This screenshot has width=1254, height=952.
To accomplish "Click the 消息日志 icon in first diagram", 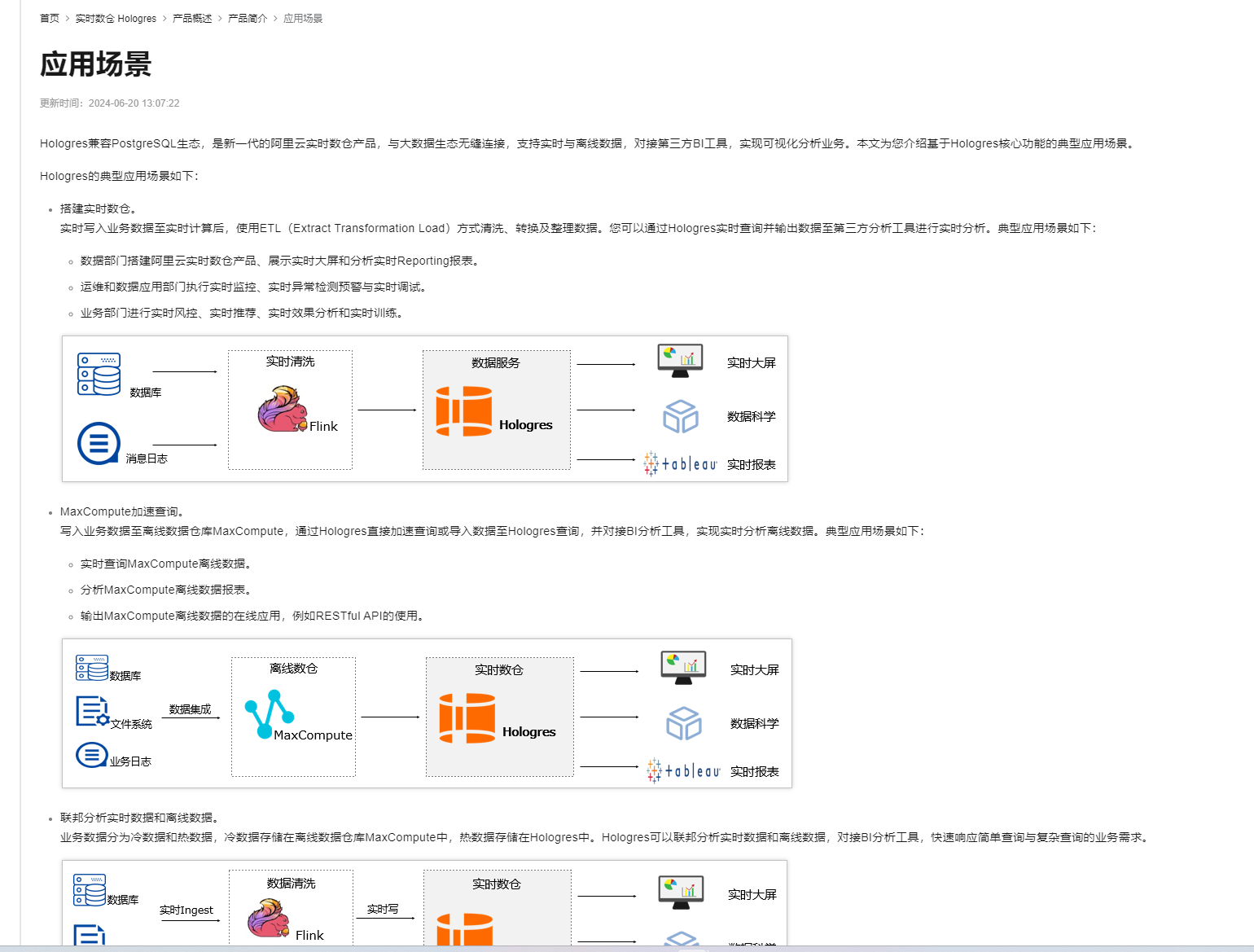I will click(x=99, y=443).
